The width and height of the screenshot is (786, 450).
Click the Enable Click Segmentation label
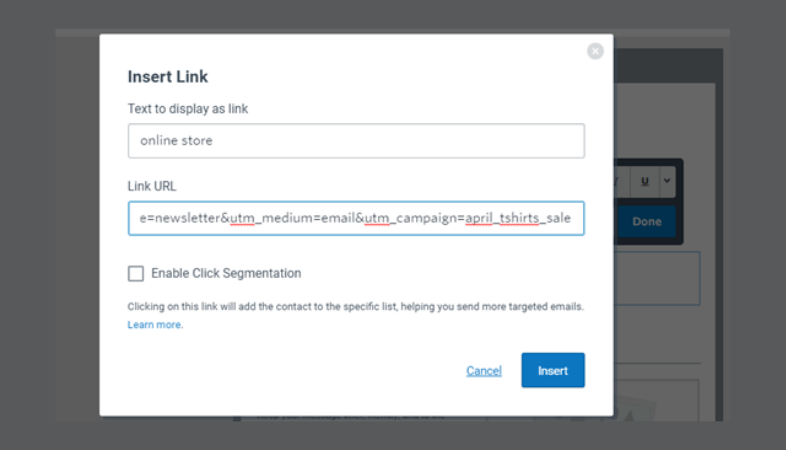coord(226,274)
